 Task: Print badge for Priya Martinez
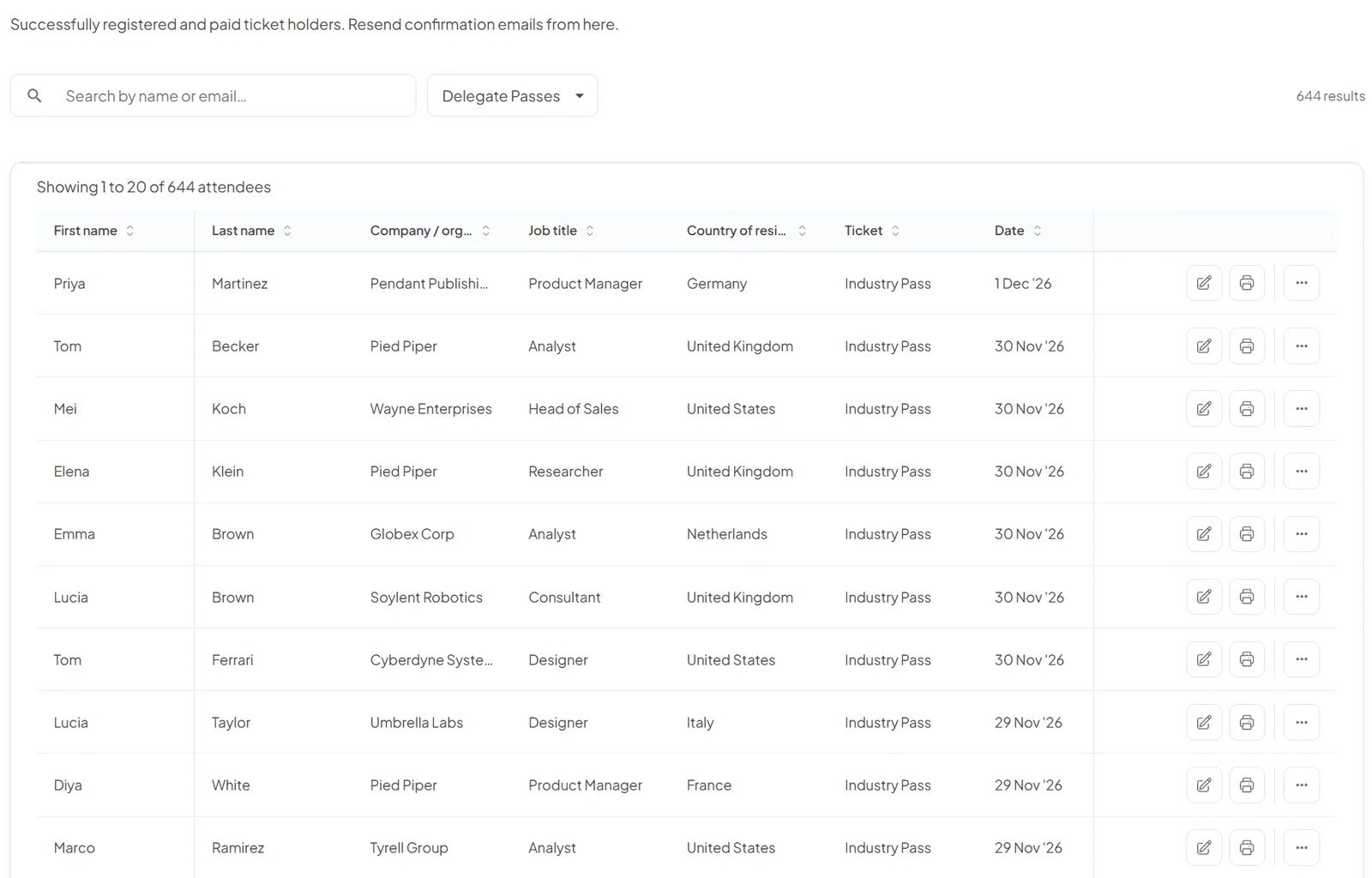pos(1247,283)
